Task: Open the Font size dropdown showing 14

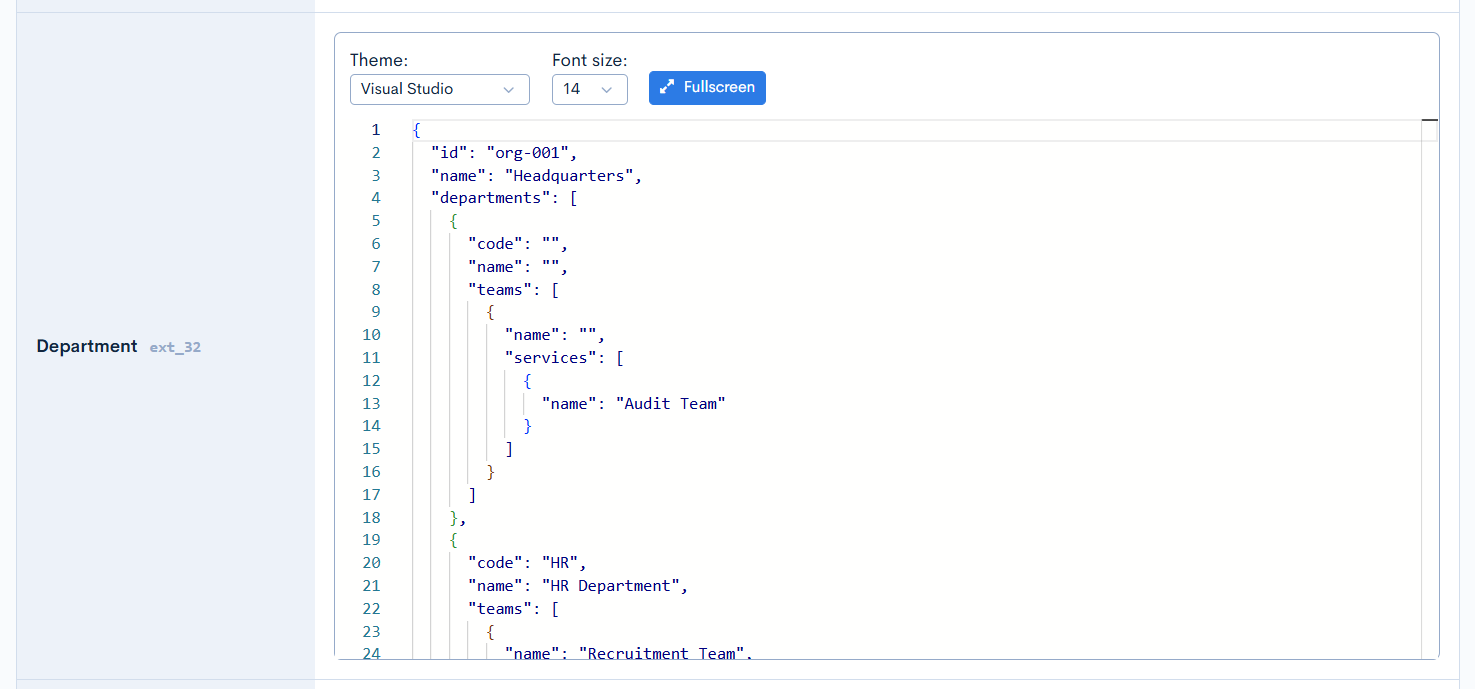Action: [x=589, y=89]
